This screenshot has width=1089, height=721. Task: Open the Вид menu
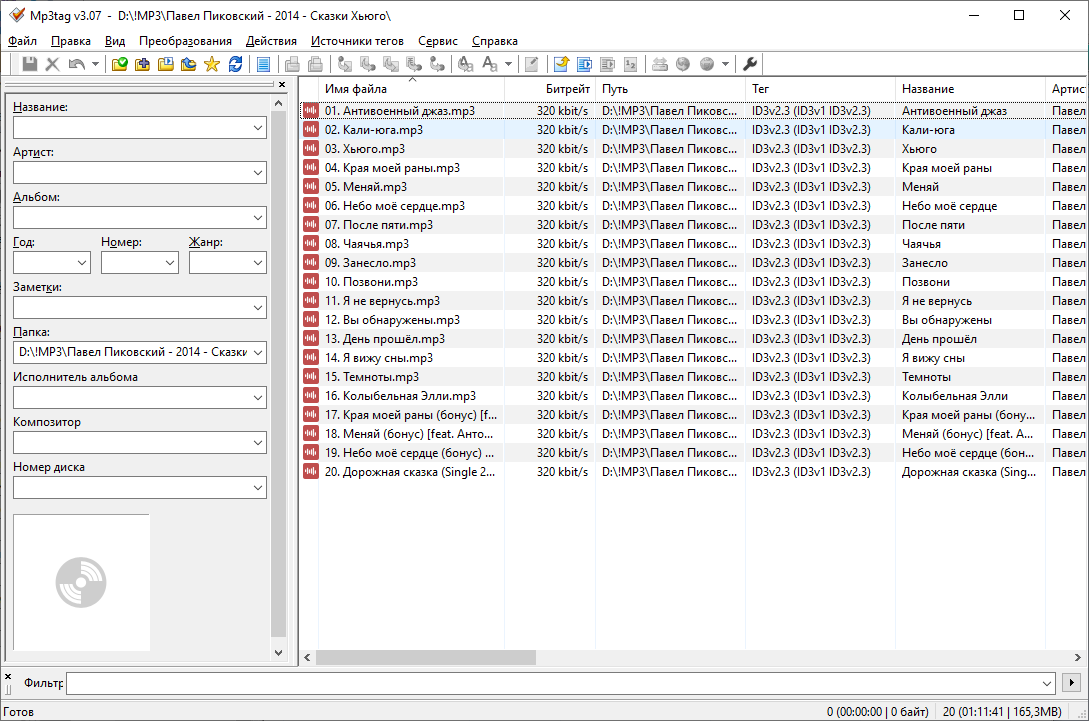pyautogui.click(x=115, y=41)
